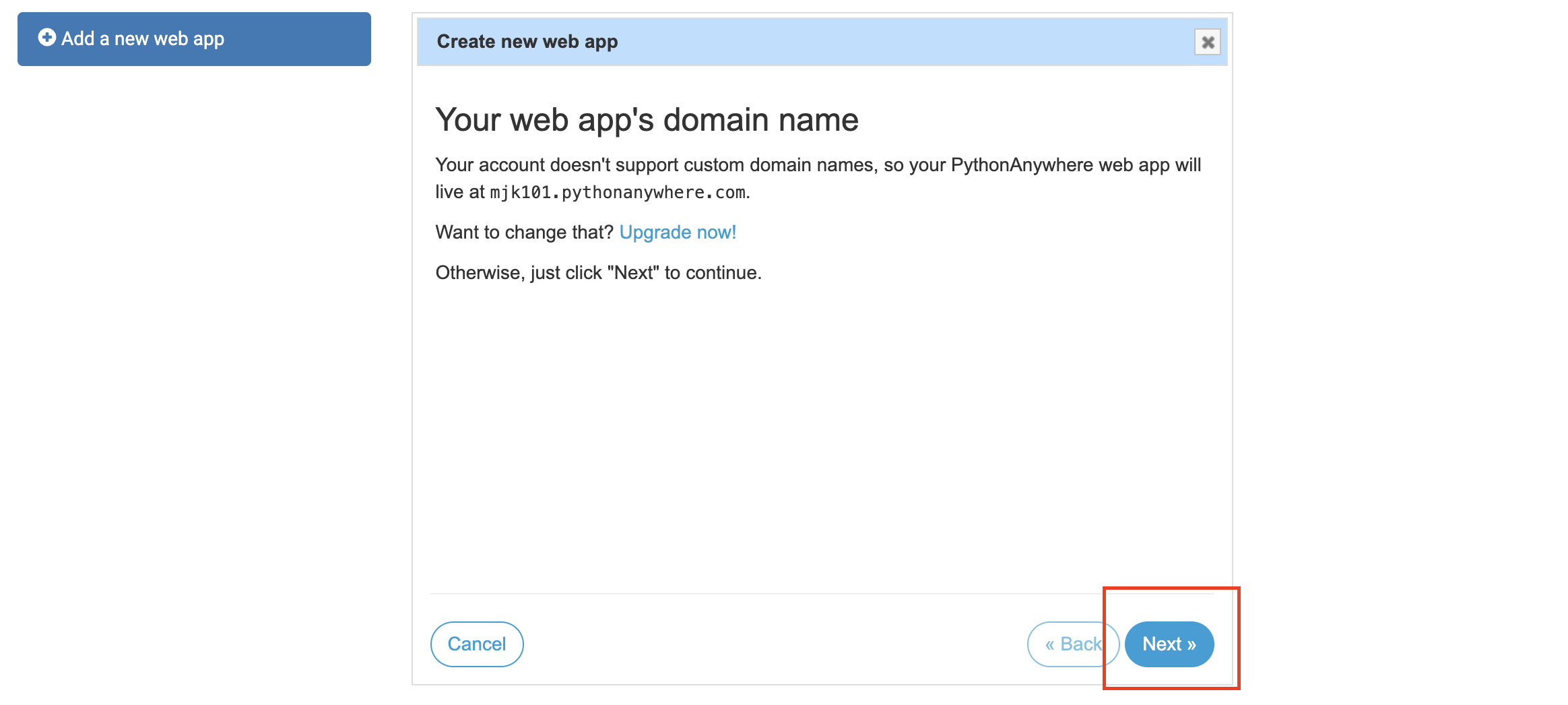Click the plus icon in Add web app

point(46,37)
